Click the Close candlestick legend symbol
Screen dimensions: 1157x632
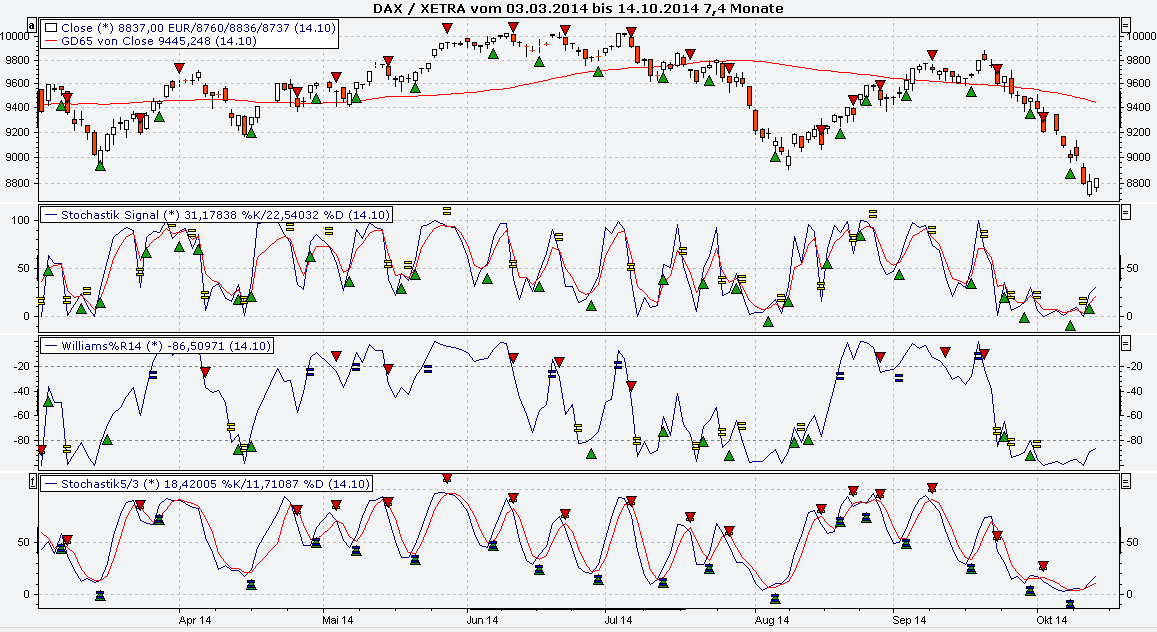tap(51, 28)
